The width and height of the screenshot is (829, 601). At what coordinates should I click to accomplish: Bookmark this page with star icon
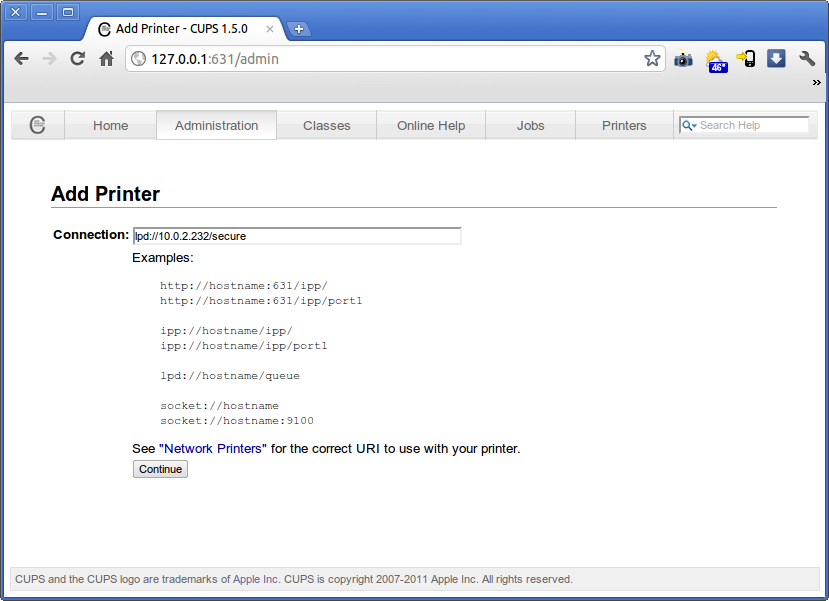coord(652,59)
